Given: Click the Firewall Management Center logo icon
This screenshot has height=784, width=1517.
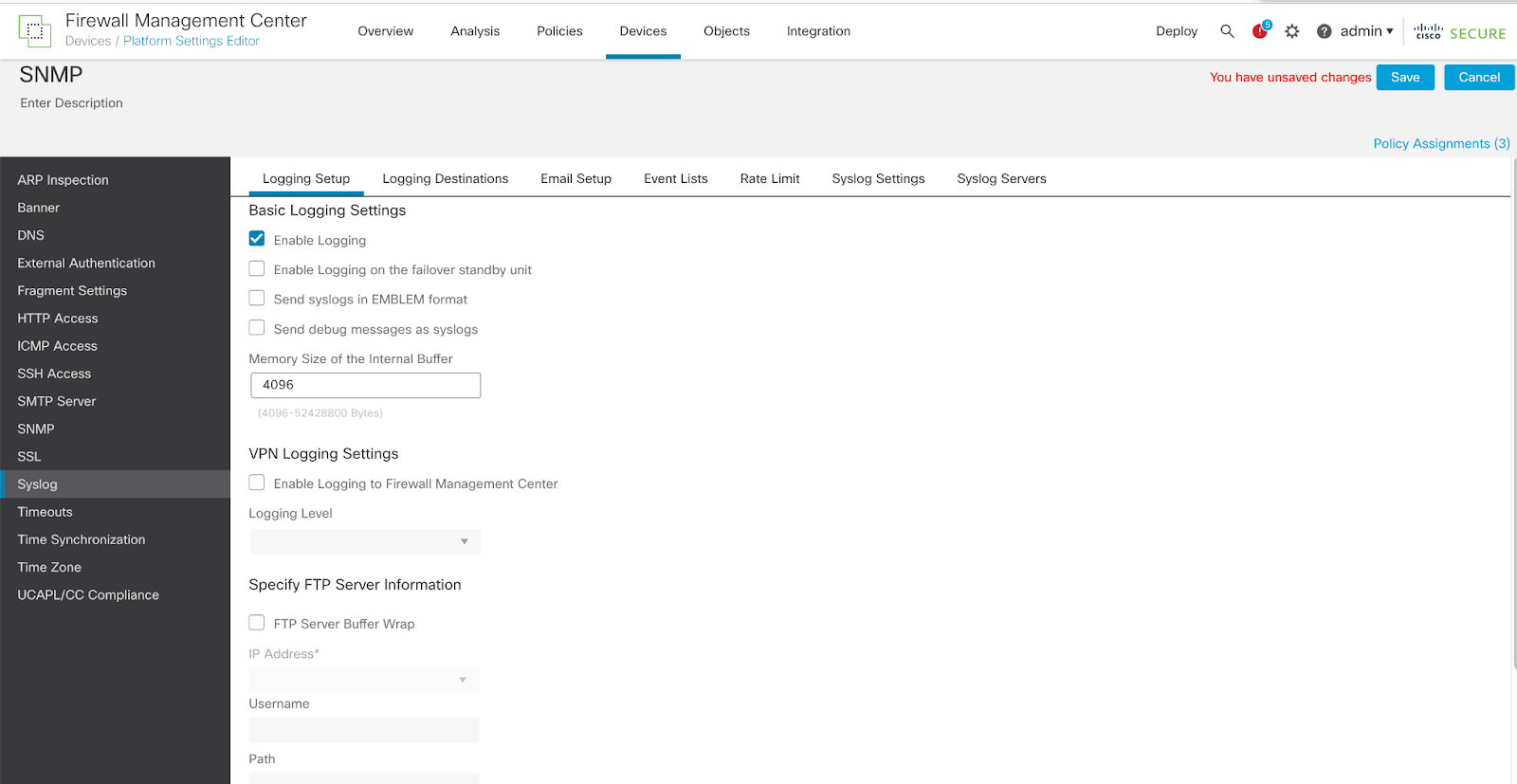Looking at the screenshot, I should 35,31.
